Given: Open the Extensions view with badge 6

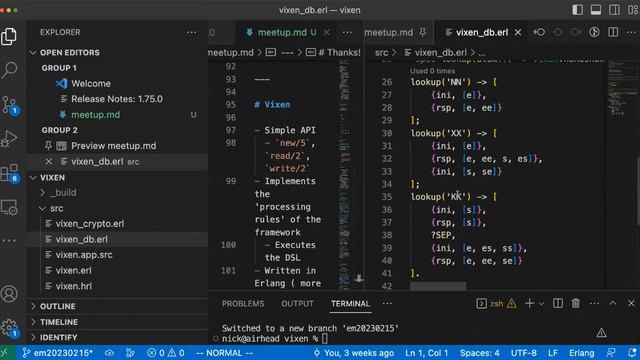Looking at the screenshot, I should [9, 173].
